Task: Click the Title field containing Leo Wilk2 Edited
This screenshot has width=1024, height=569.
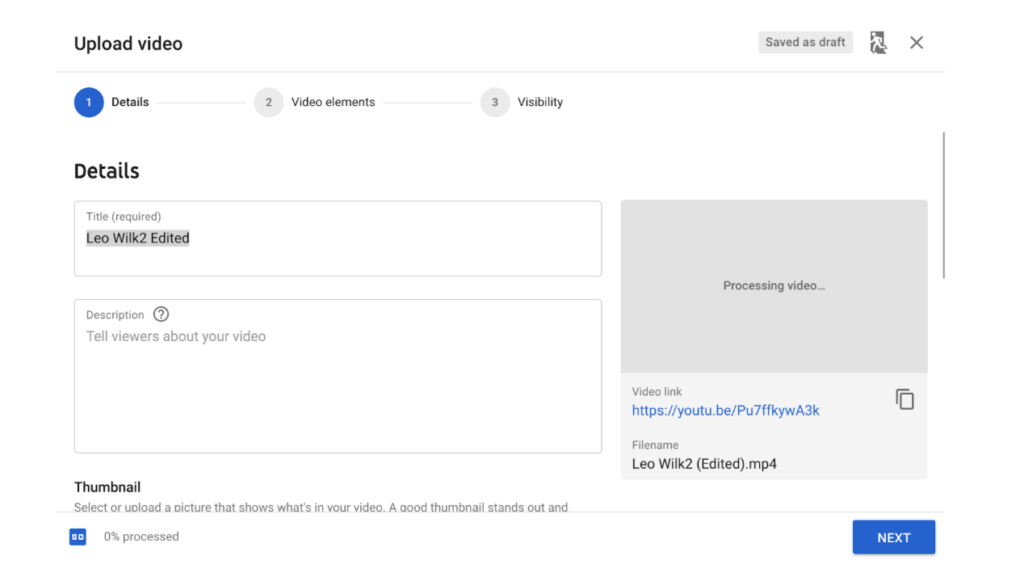Action: pos(337,239)
